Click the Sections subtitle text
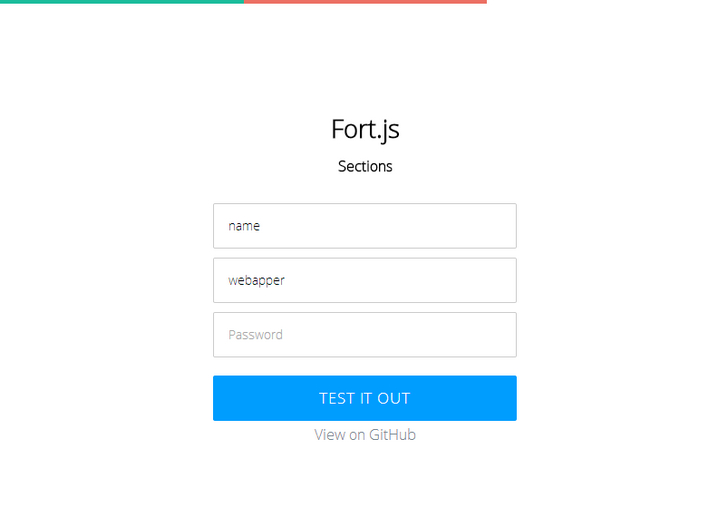Viewport: 728px width, 508px height. (365, 166)
